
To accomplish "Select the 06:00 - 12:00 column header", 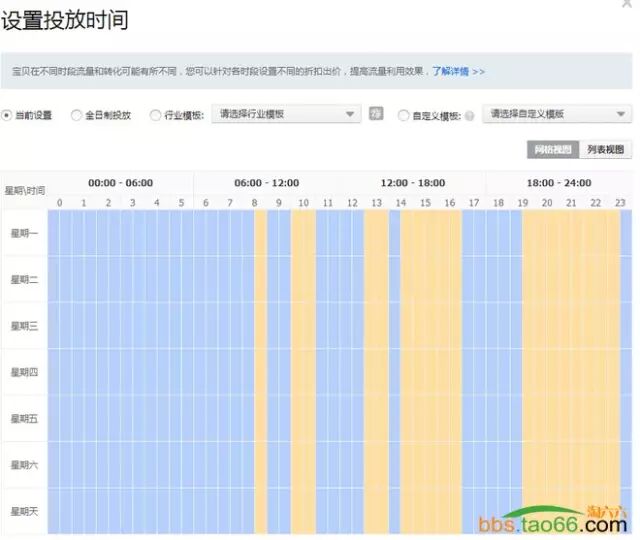I will (267, 183).
